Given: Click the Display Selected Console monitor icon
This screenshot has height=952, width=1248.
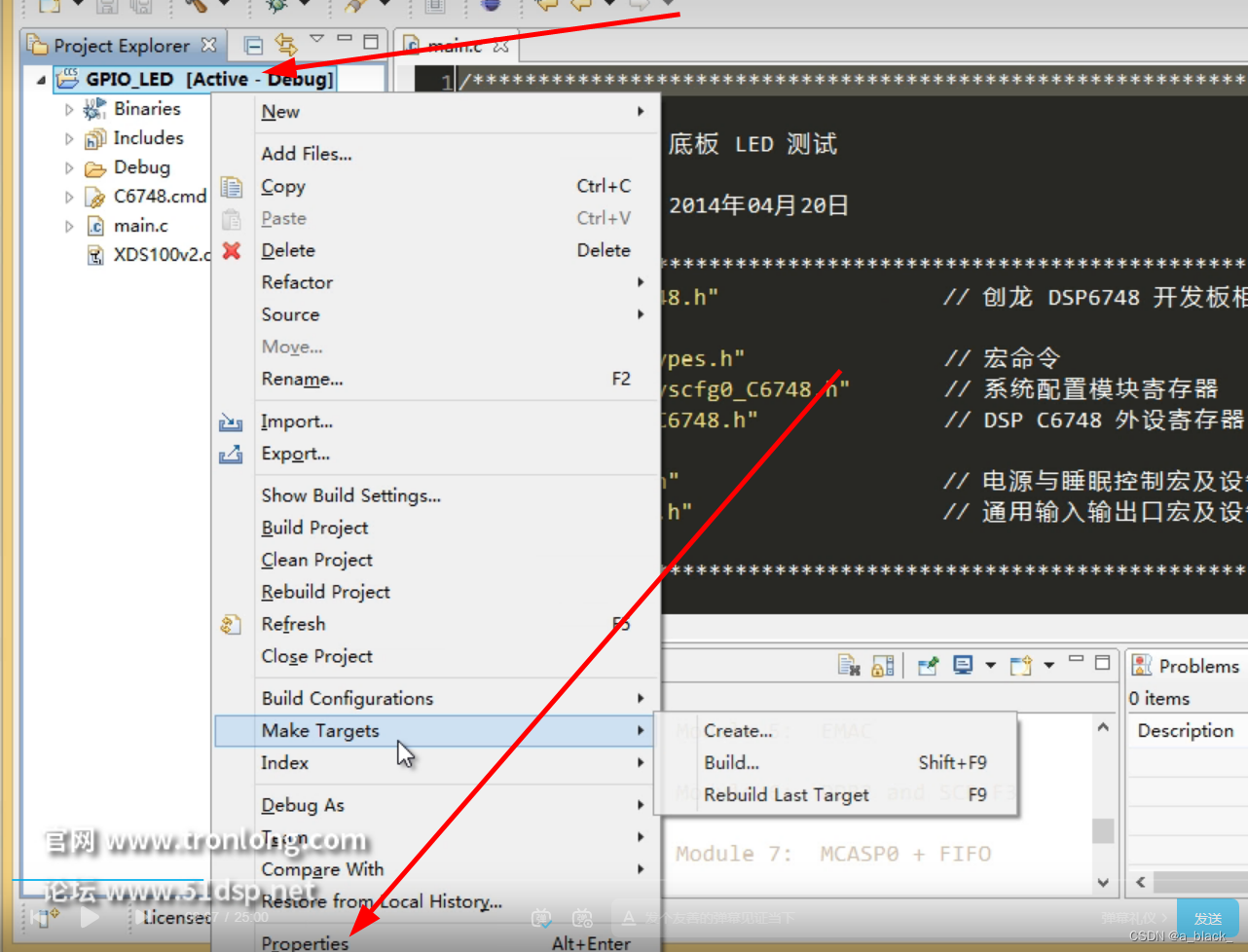Looking at the screenshot, I should 963,666.
